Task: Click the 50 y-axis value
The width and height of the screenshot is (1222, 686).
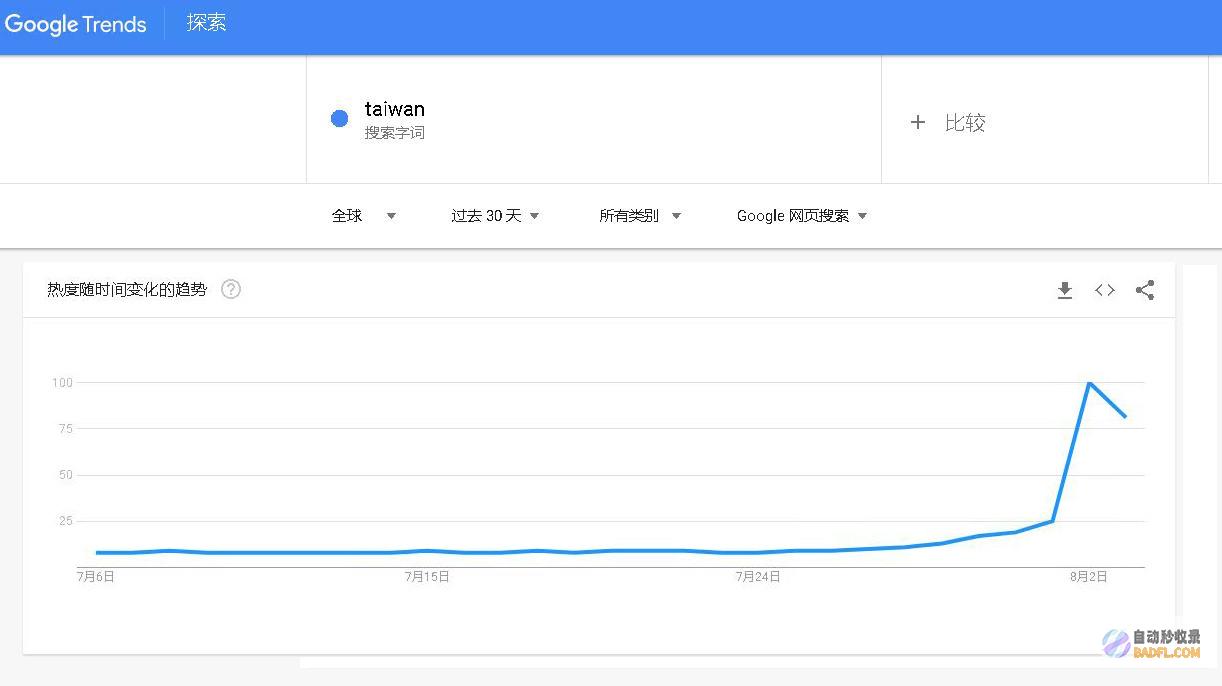Action: 66,475
